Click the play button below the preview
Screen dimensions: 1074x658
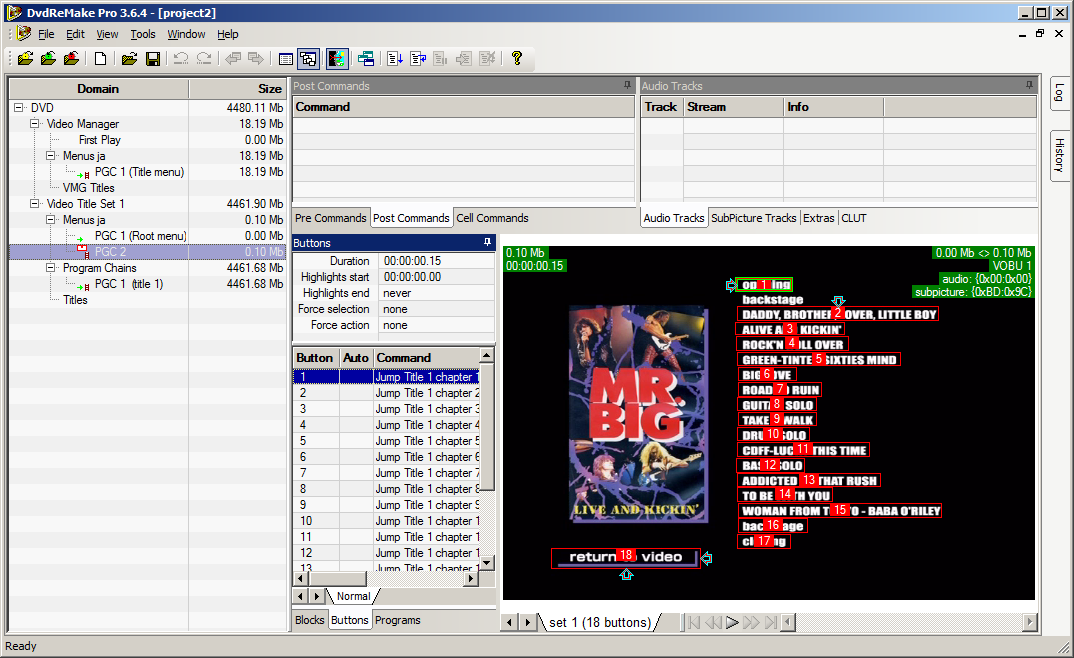tap(732, 622)
